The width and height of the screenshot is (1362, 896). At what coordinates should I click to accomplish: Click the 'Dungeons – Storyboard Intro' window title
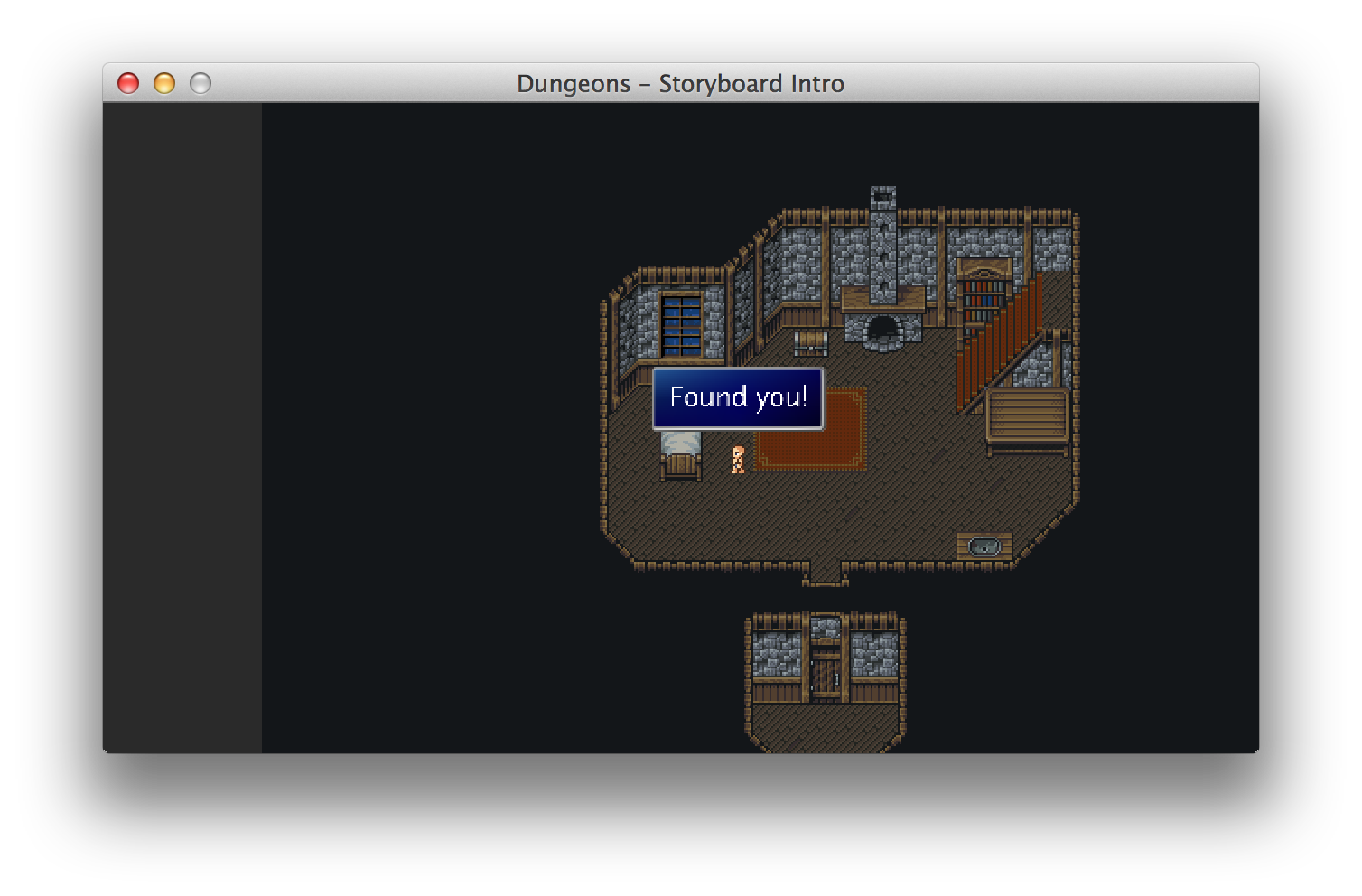tap(680, 84)
